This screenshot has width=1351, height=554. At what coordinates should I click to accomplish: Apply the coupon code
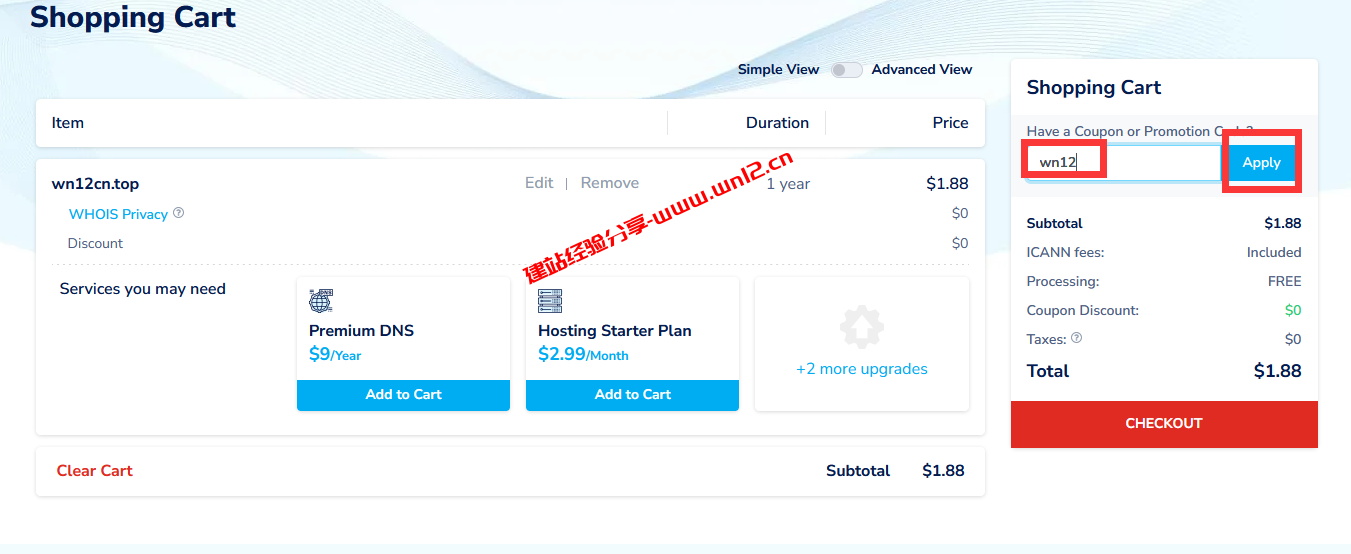pos(1261,163)
